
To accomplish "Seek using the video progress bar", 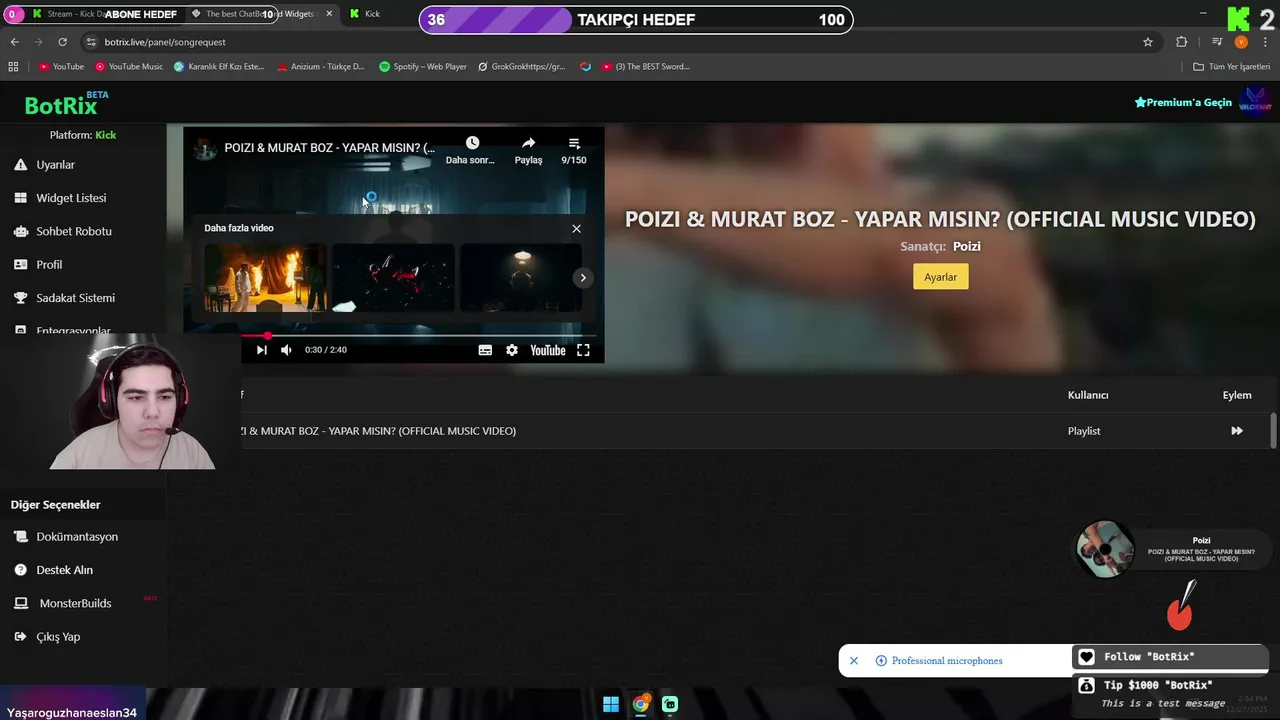I will (420, 336).
